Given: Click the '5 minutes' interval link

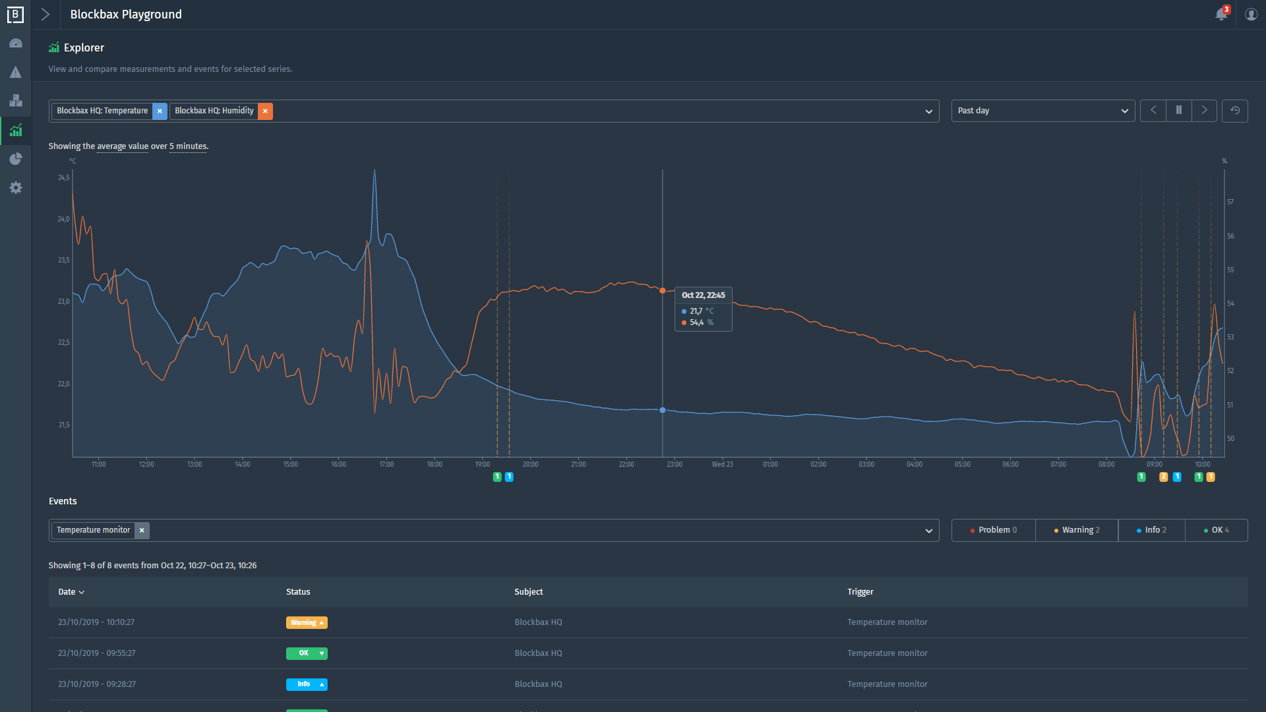Looking at the screenshot, I should [x=188, y=146].
